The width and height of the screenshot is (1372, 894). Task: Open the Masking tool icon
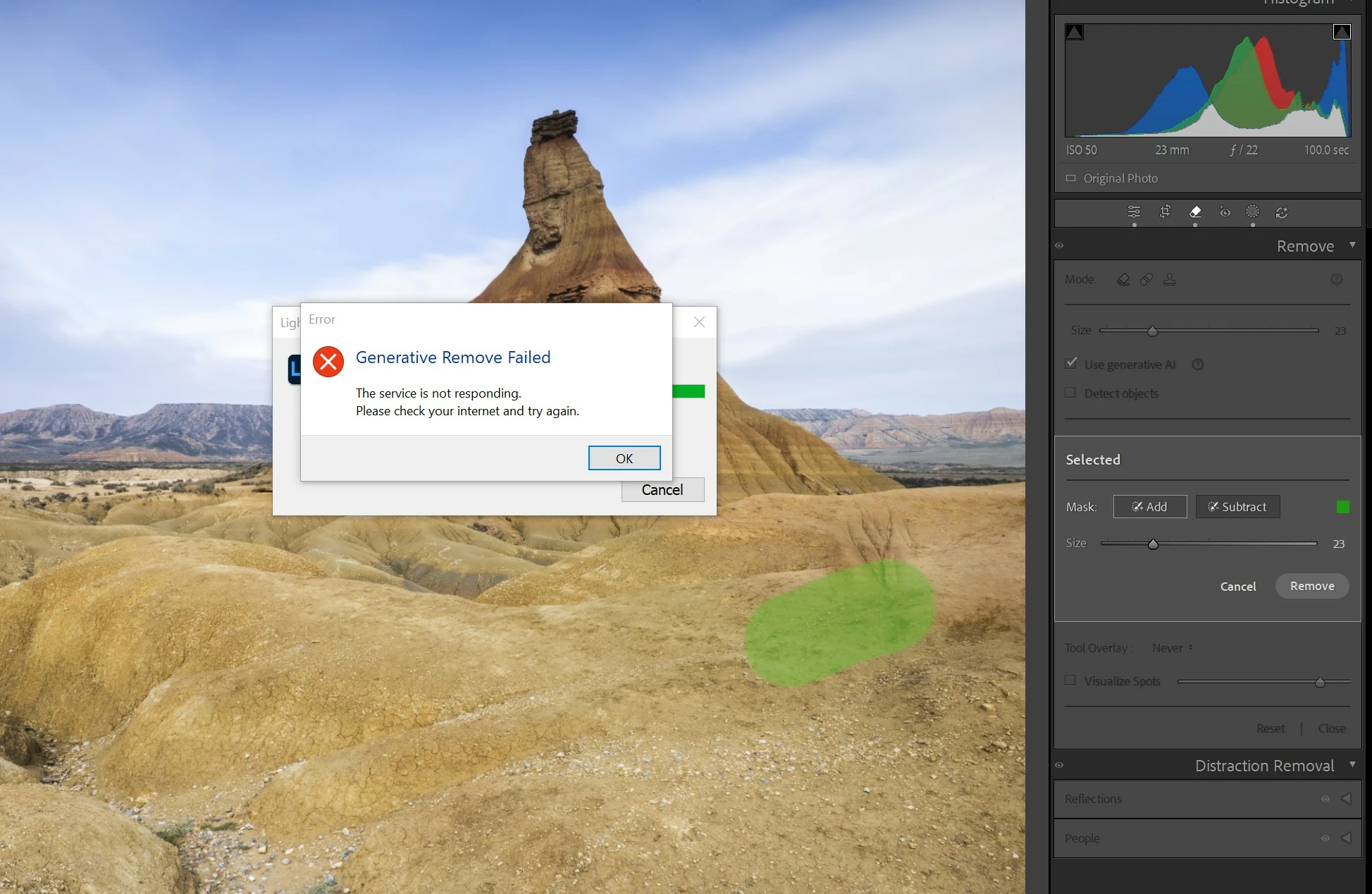(x=1252, y=212)
